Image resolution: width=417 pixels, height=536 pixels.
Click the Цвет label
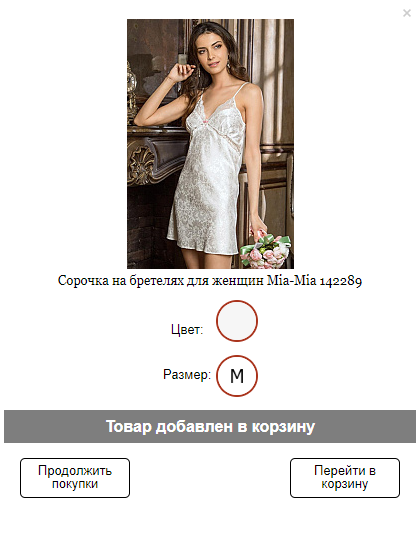pos(187,330)
